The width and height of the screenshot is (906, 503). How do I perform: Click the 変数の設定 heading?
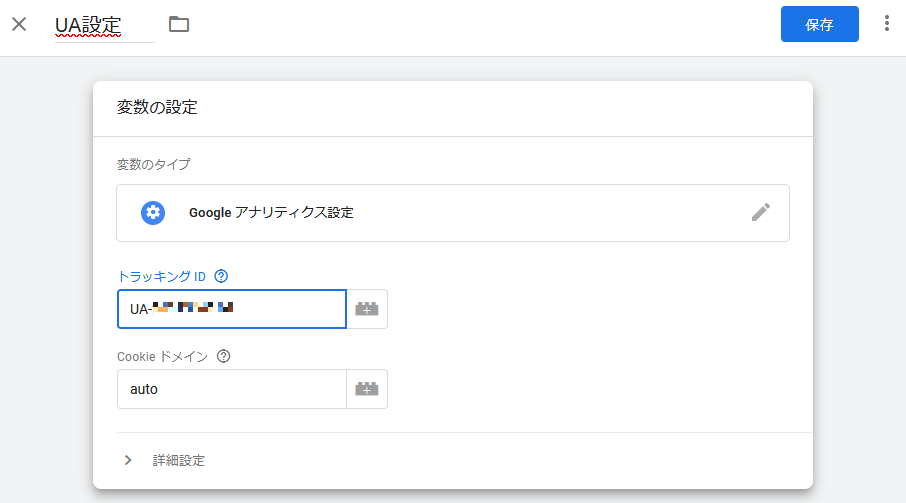[157, 107]
